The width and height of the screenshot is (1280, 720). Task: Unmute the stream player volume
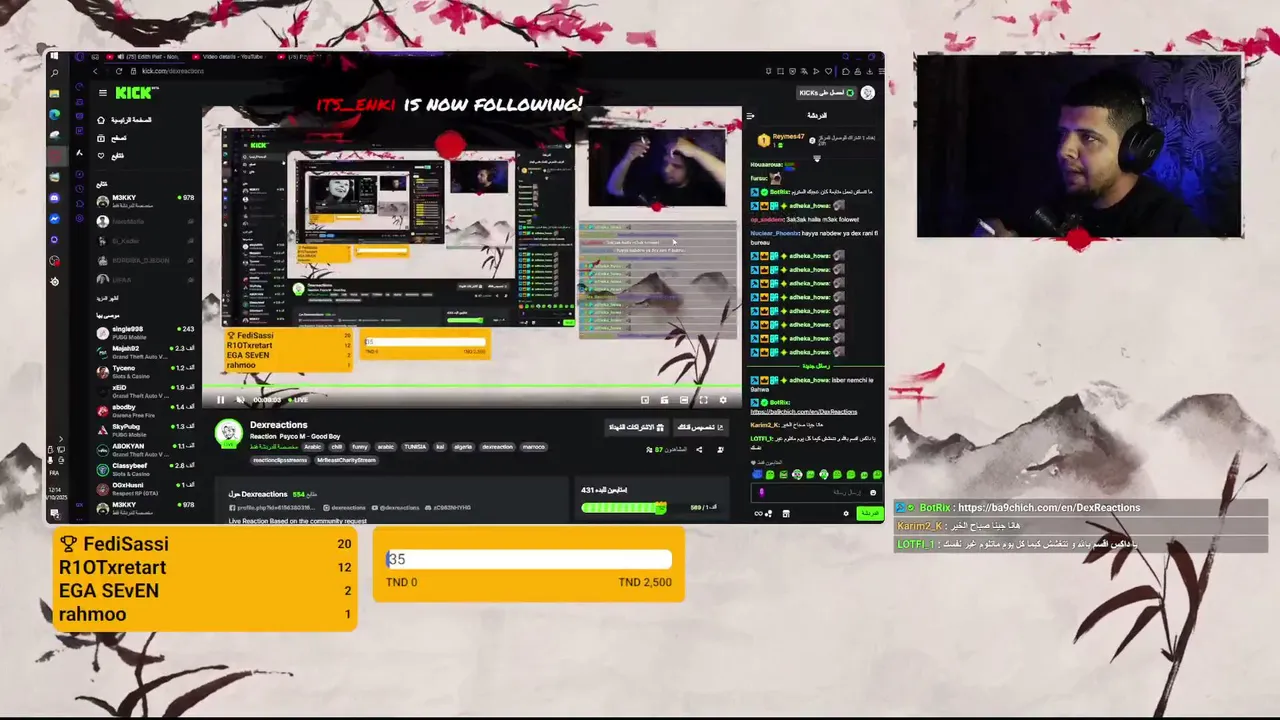[x=241, y=400]
